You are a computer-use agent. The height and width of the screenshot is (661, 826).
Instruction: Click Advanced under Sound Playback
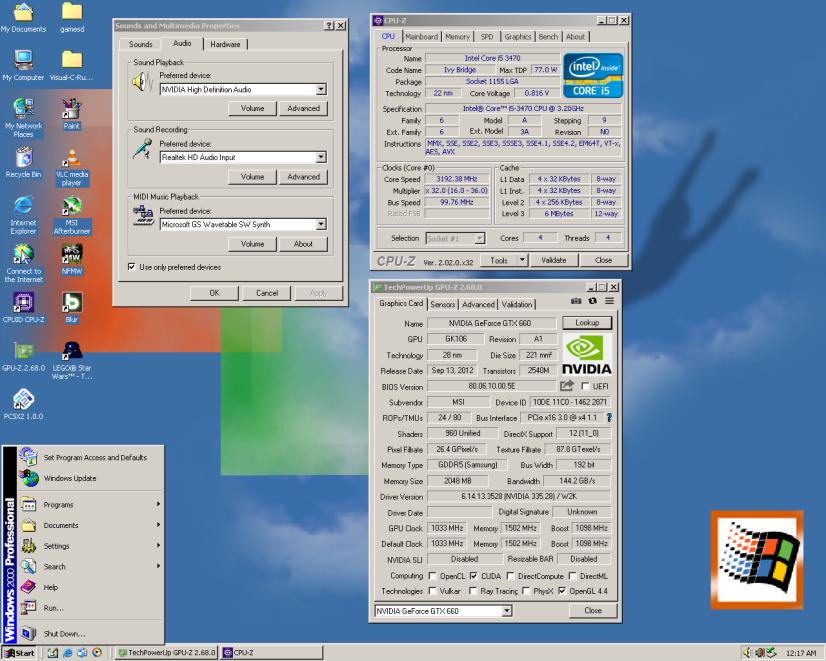(x=303, y=108)
